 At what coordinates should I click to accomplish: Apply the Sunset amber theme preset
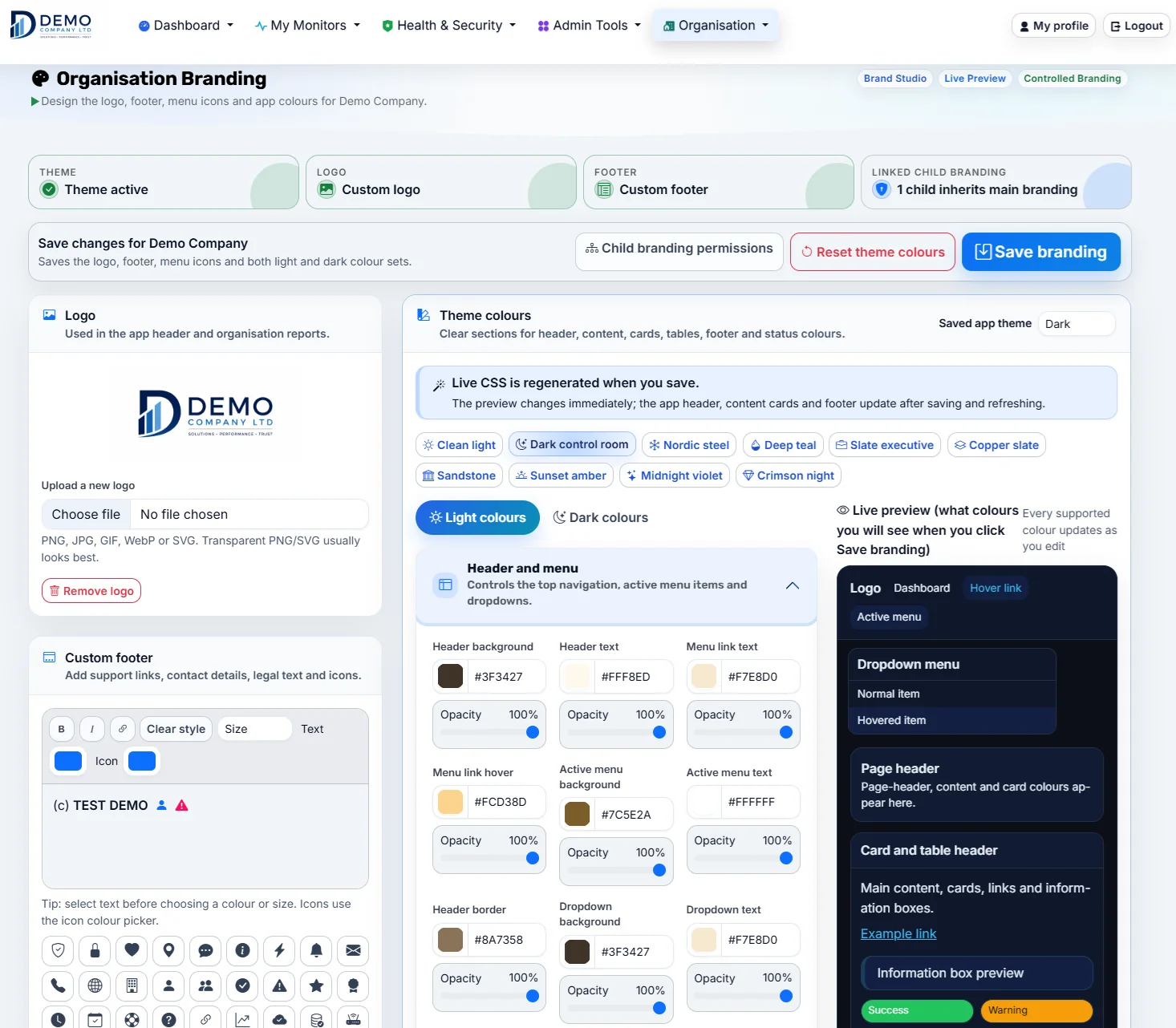coord(561,476)
